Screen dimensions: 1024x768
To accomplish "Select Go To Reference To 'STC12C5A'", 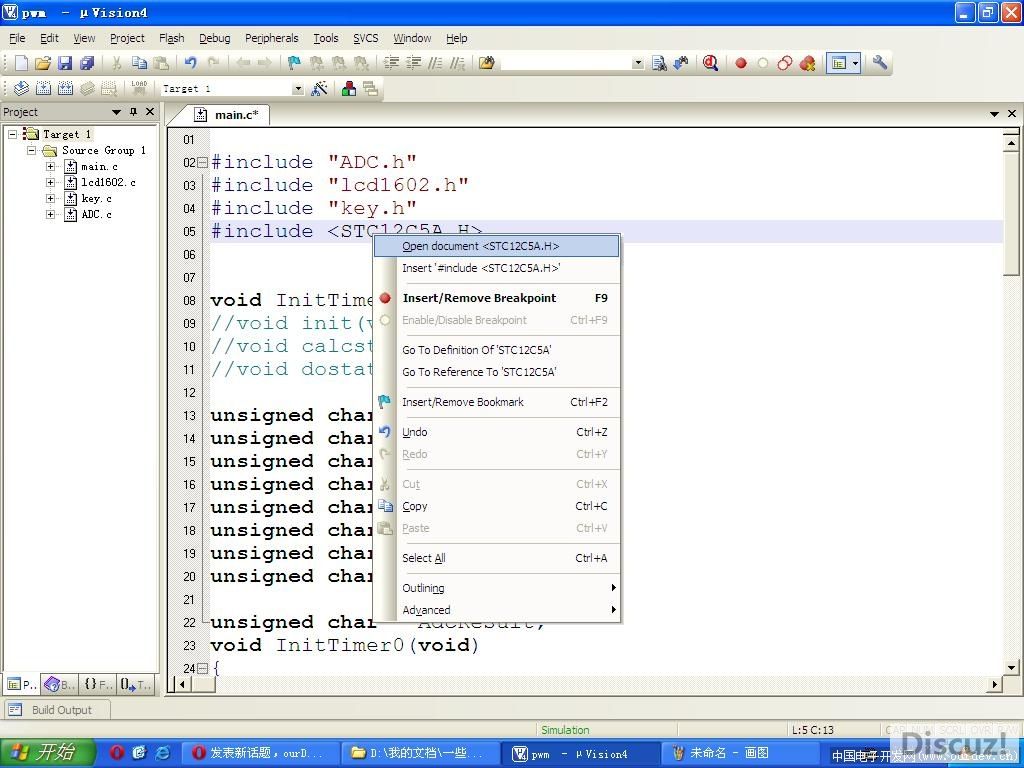I will coord(496,372).
